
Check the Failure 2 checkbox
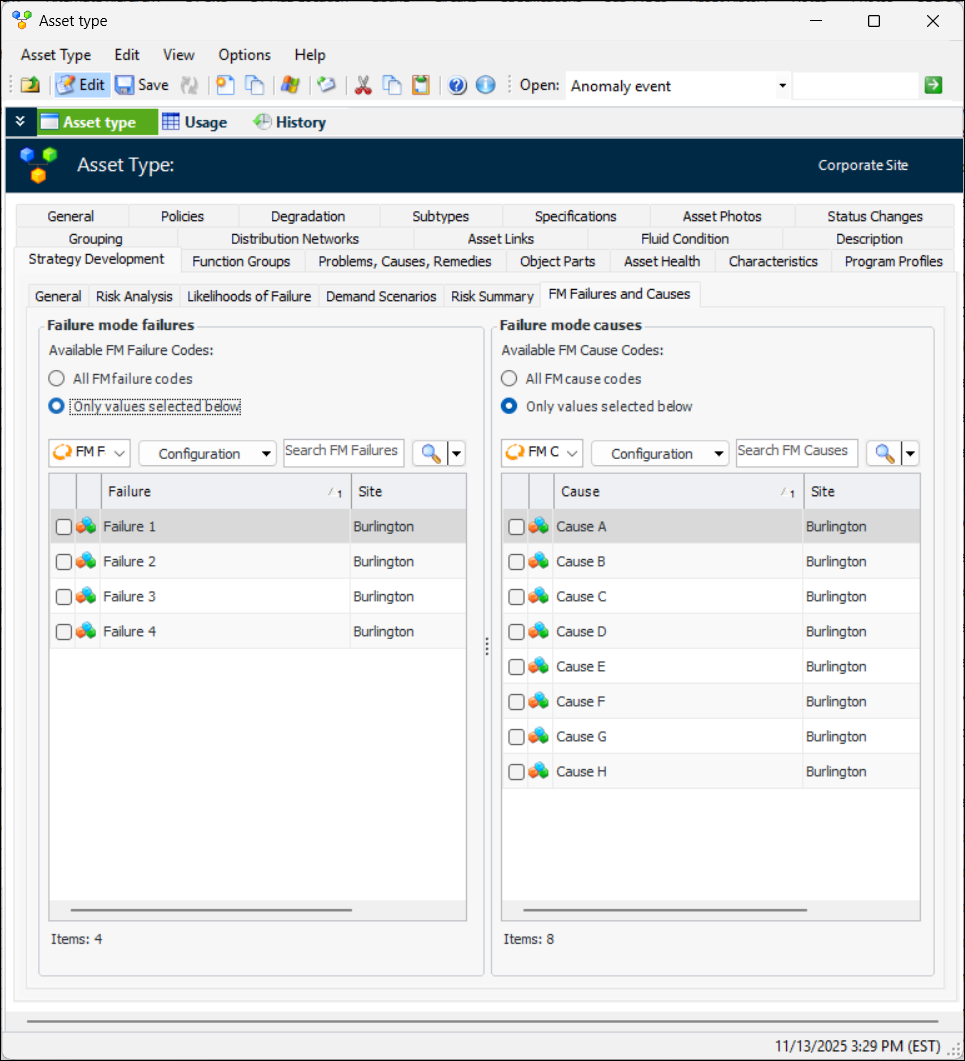(64, 562)
